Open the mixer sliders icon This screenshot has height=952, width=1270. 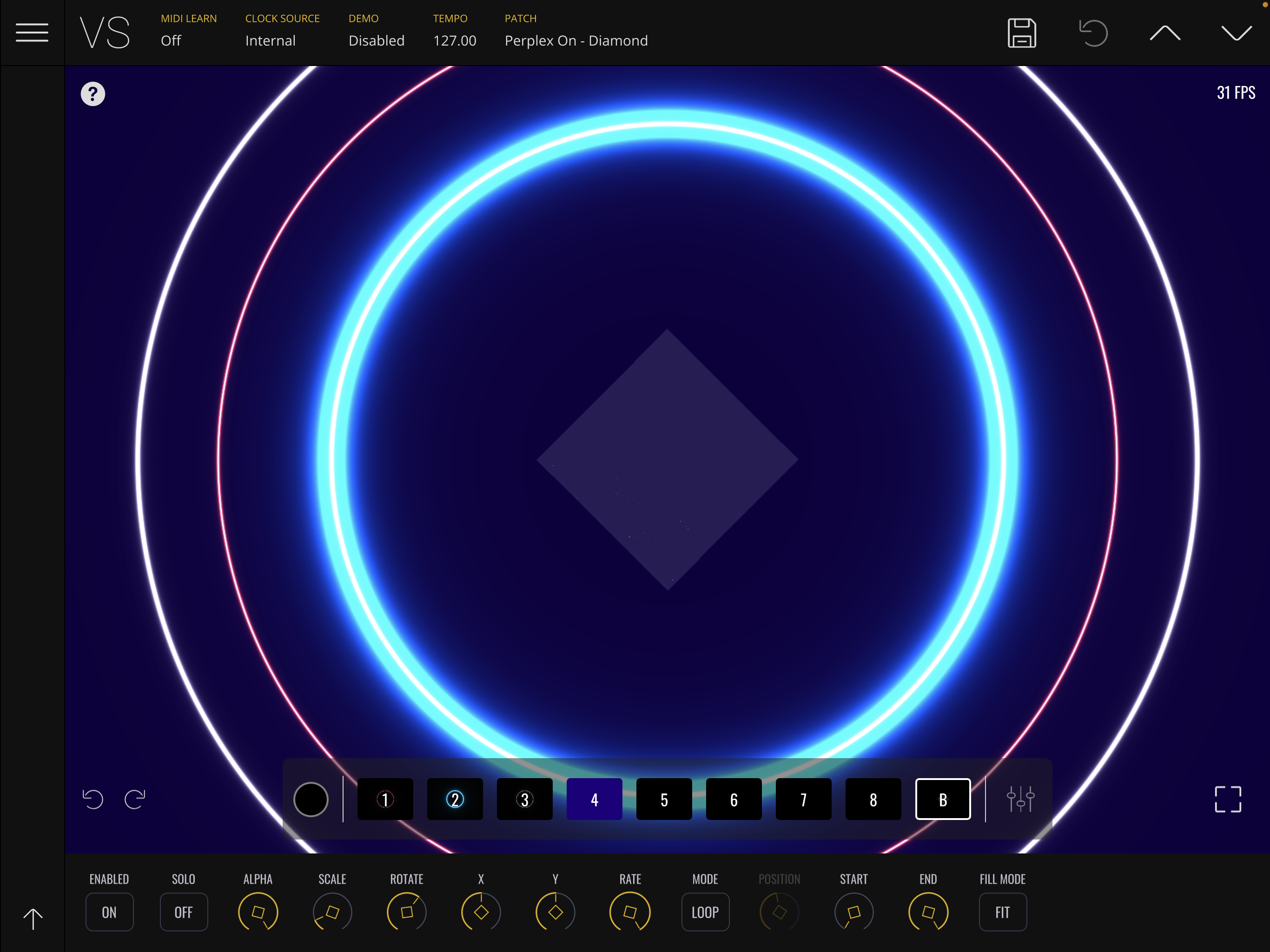click(x=1020, y=799)
